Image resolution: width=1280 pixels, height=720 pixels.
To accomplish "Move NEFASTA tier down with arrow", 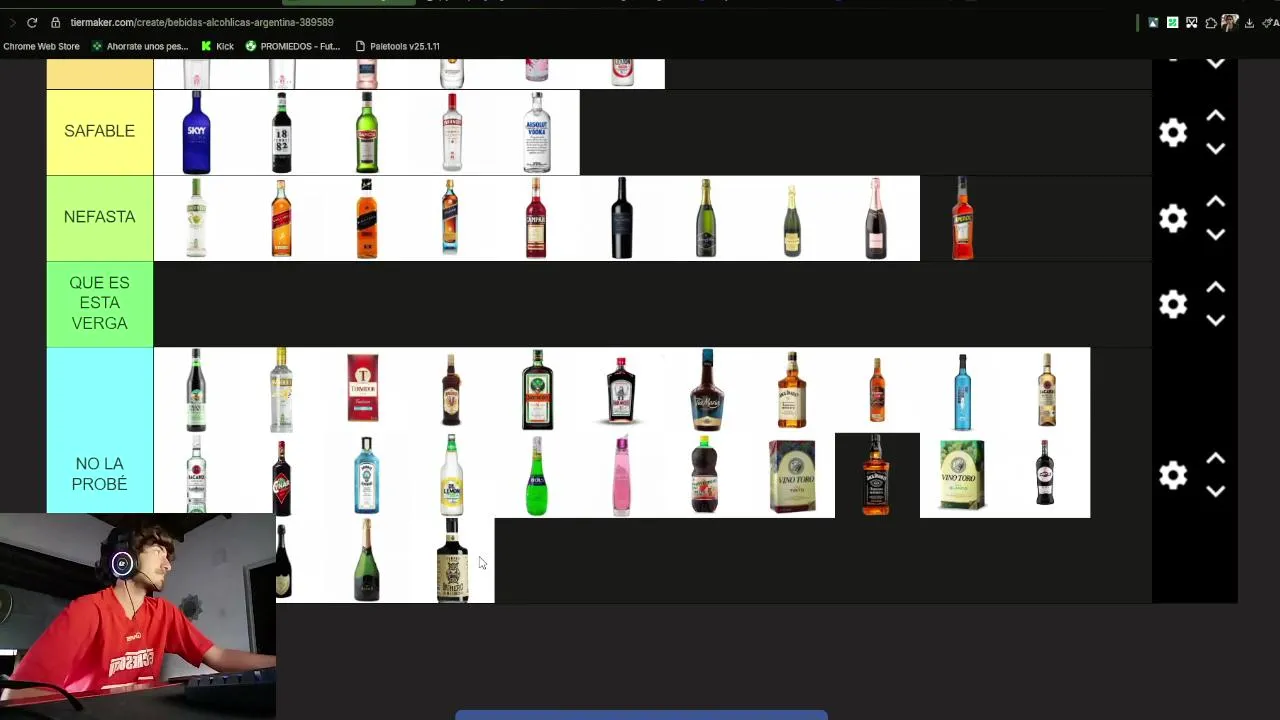I will pyautogui.click(x=1215, y=234).
